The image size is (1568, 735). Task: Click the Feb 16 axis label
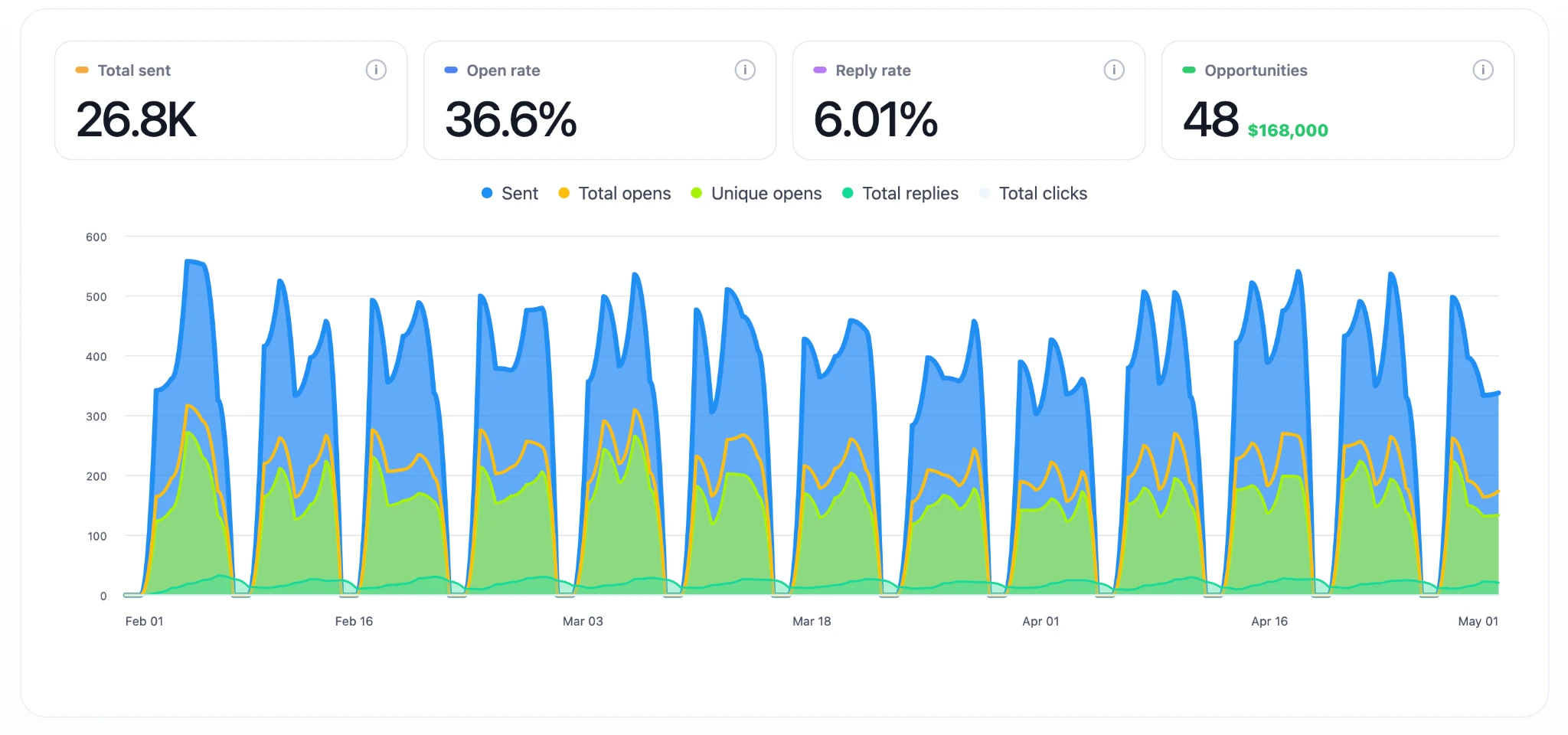coord(354,621)
